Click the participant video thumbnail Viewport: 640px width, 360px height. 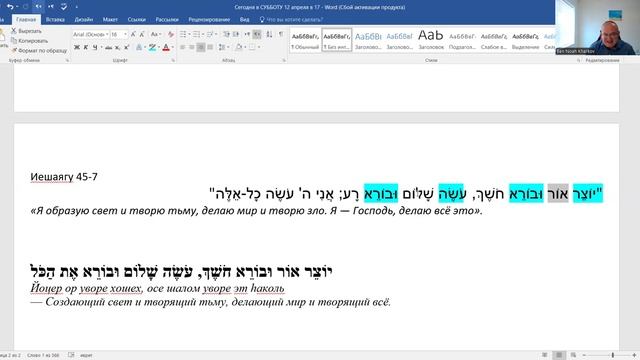[598, 27]
